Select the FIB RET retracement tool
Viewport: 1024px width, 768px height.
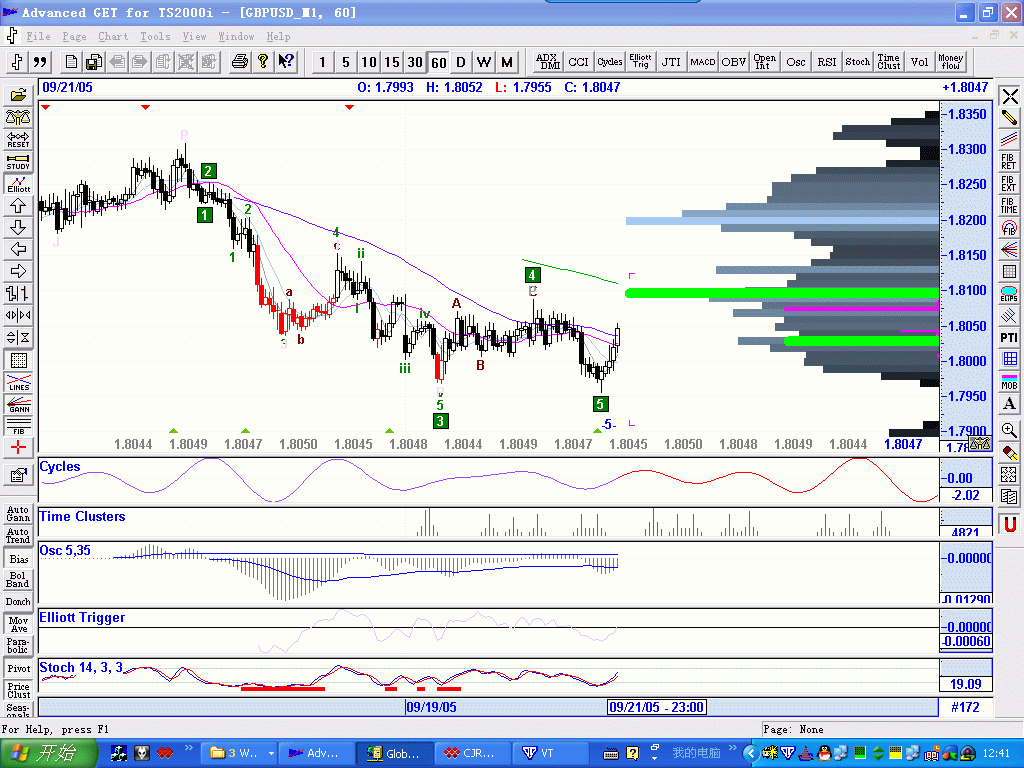point(1010,162)
